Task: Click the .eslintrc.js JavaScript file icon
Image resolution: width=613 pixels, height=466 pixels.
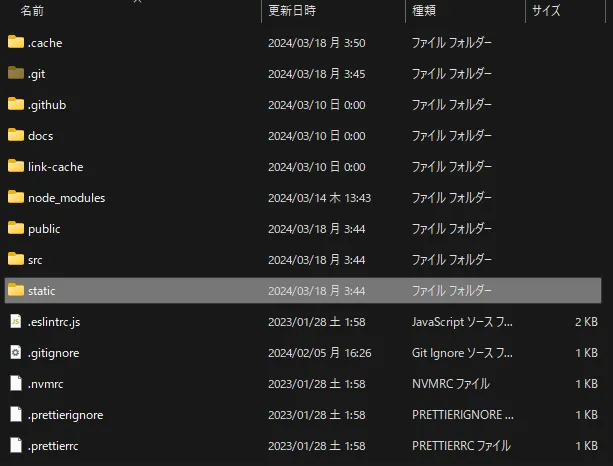Action: [x=15, y=321]
